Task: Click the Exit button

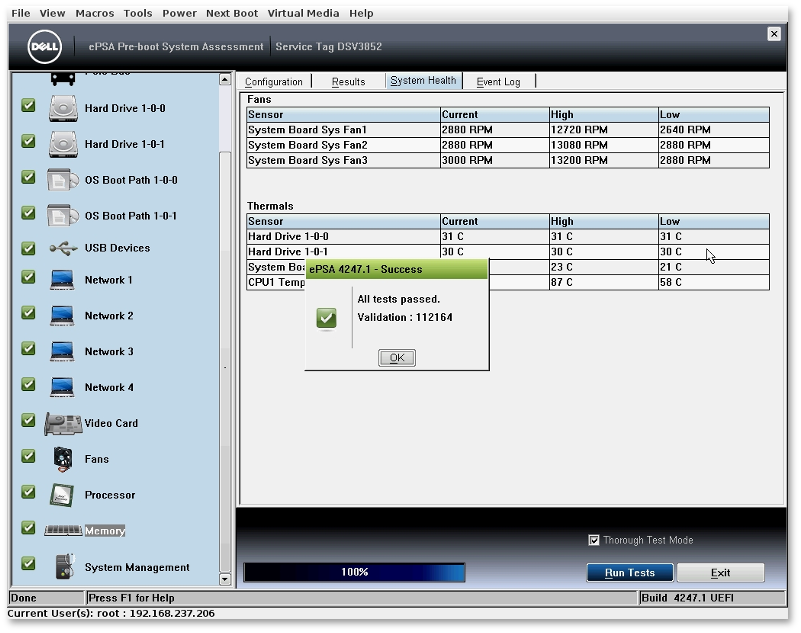Action: [720, 573]
